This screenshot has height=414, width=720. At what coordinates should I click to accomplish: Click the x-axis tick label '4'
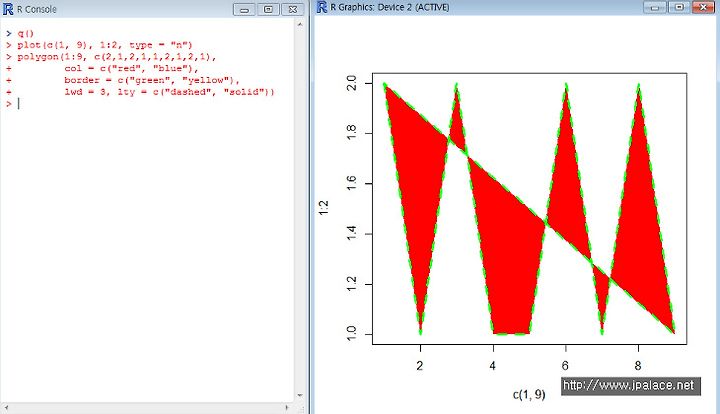493,366
